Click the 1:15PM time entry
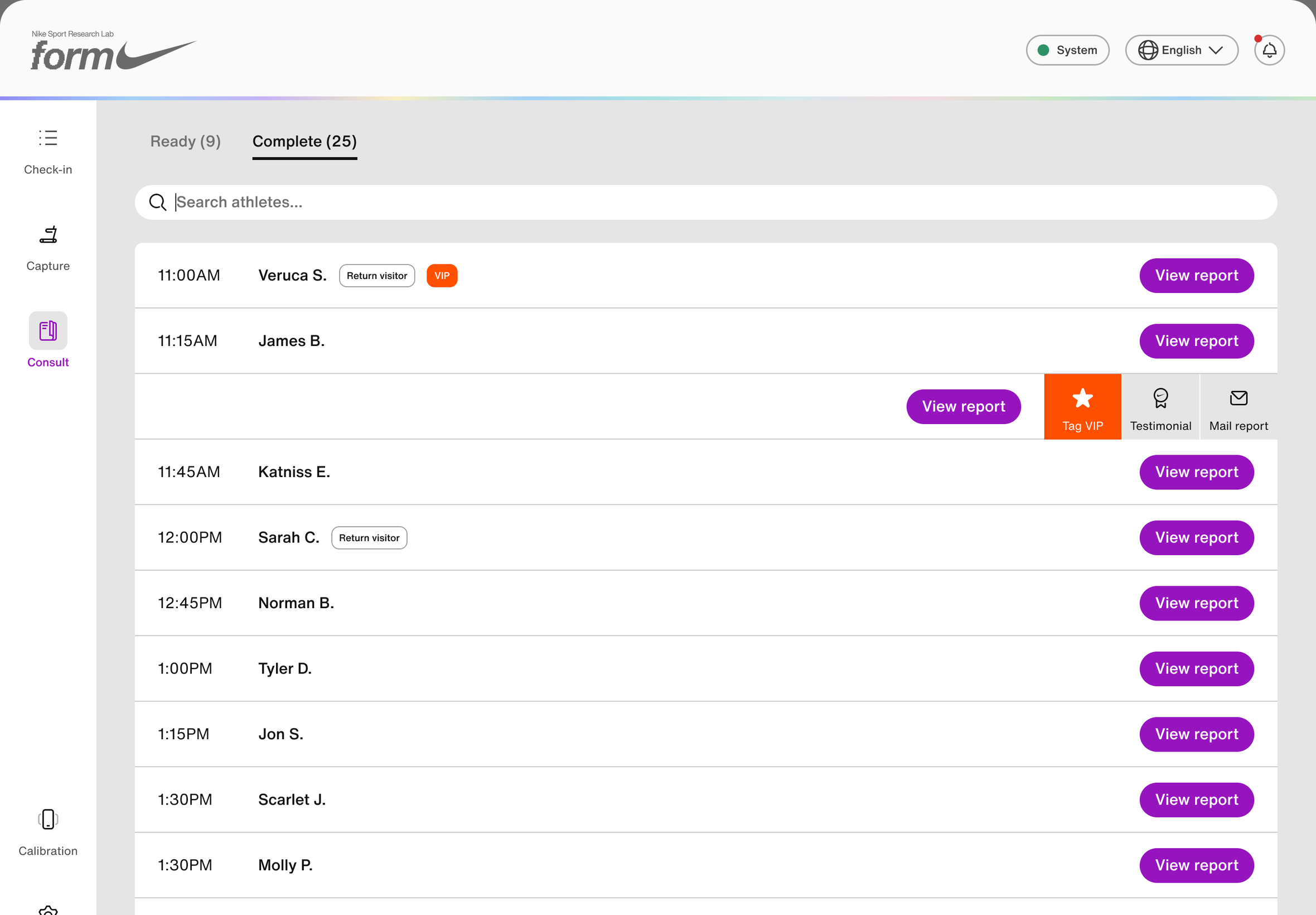Image resolution: width=1316 pixels, height=915 pixels. (183, 734)
